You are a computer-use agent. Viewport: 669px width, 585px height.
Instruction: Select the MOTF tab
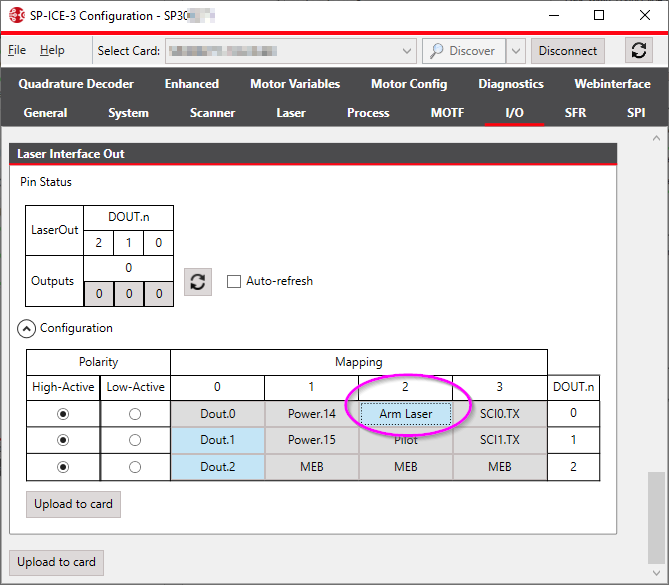tap(447, 113)
